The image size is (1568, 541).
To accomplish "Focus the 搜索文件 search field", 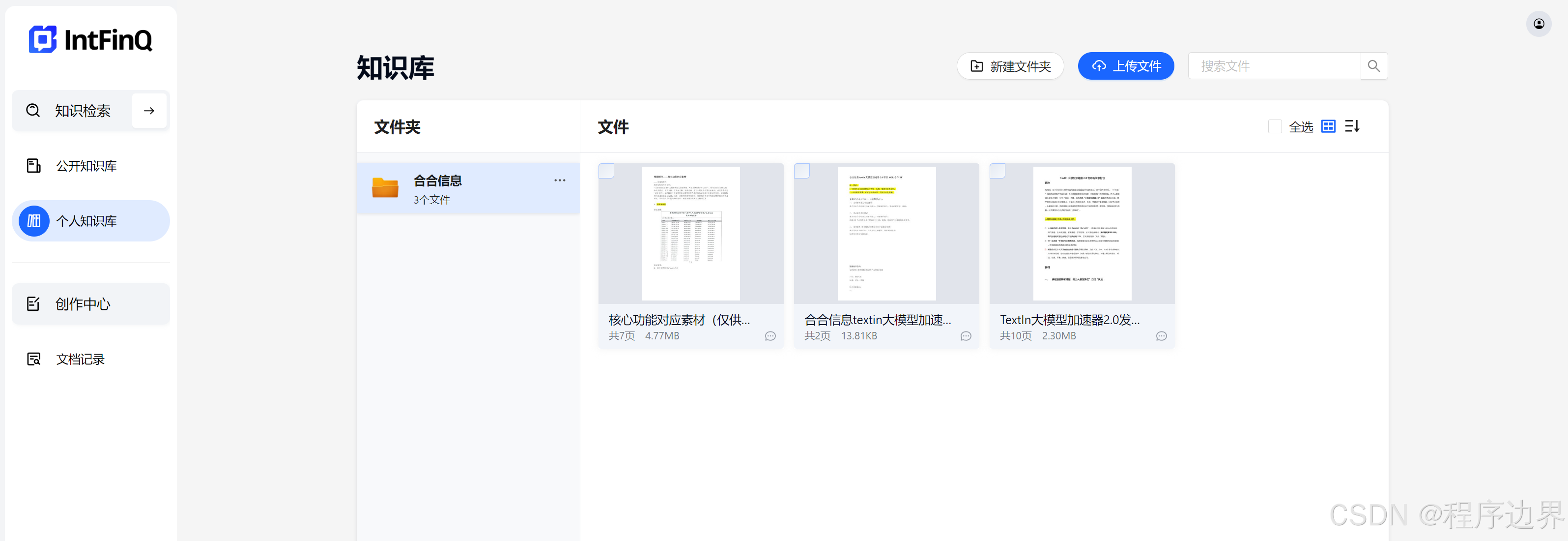I will click(1273, 66).
